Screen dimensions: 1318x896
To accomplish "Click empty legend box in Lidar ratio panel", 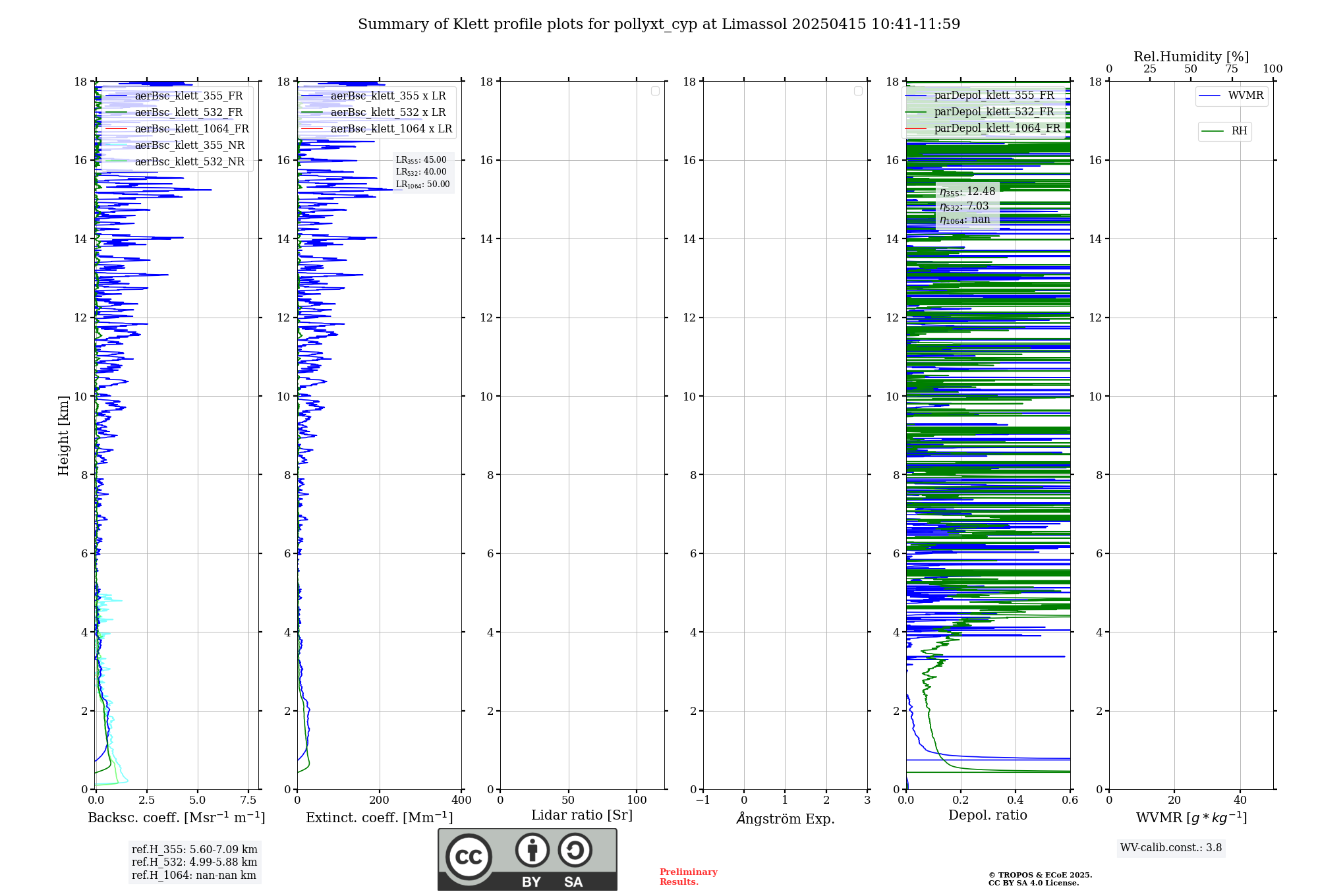I will 655,91.
